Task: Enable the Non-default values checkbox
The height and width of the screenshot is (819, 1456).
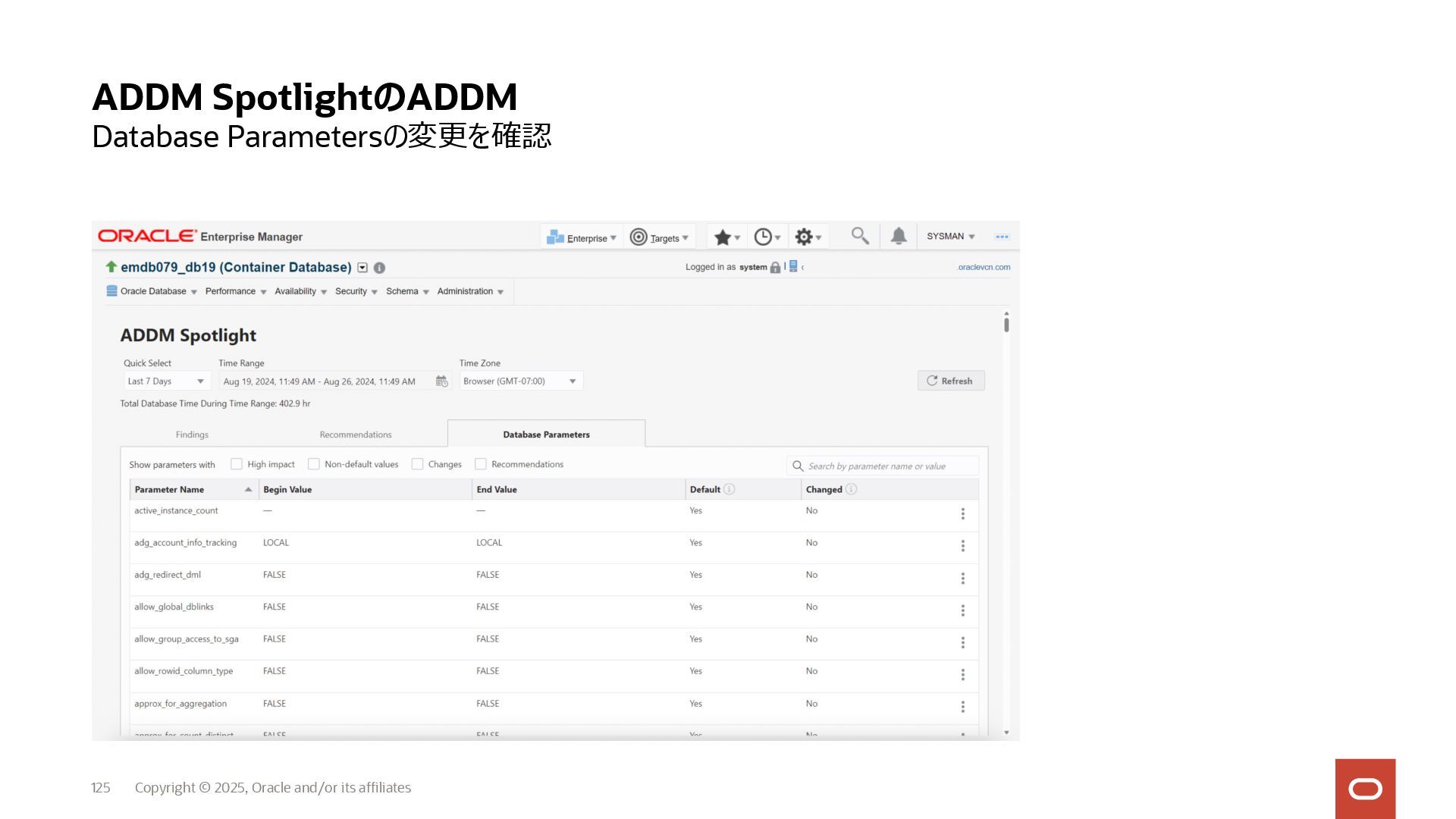Action: pyautogui.click(x=314, y=464)
